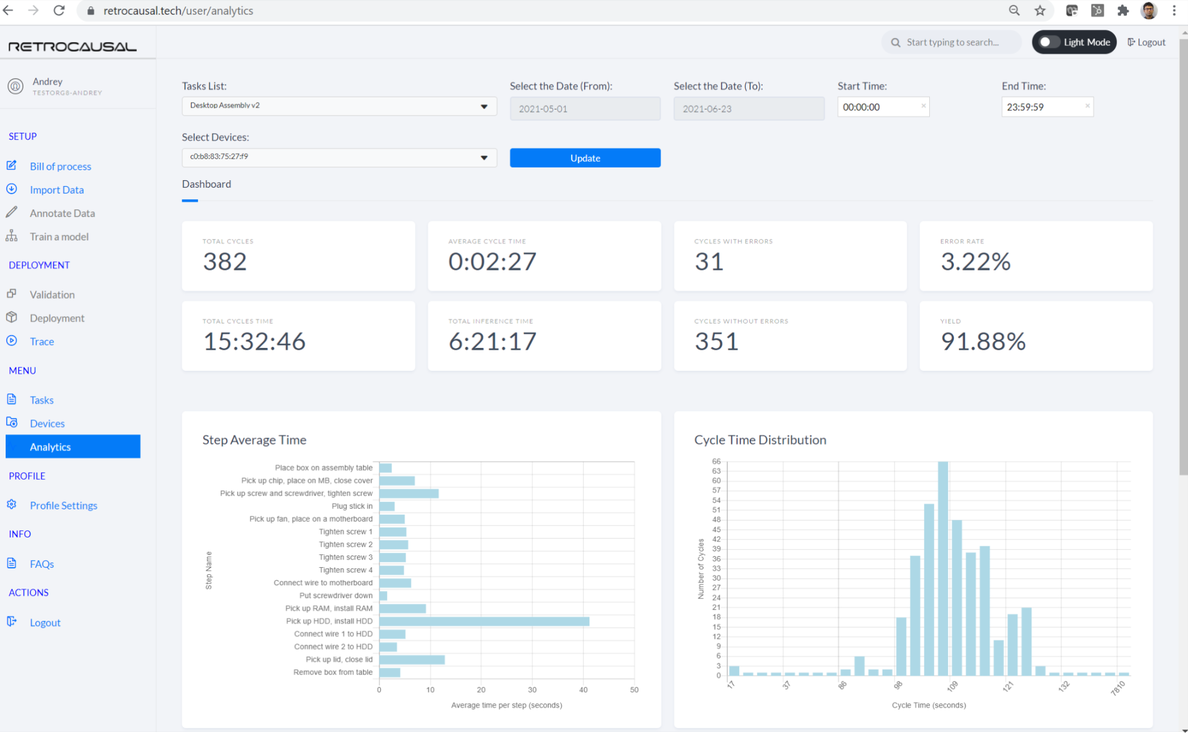1188x733 pixels.
Task: Open Analytics in the sidebar menu
Action: point(73,447)
